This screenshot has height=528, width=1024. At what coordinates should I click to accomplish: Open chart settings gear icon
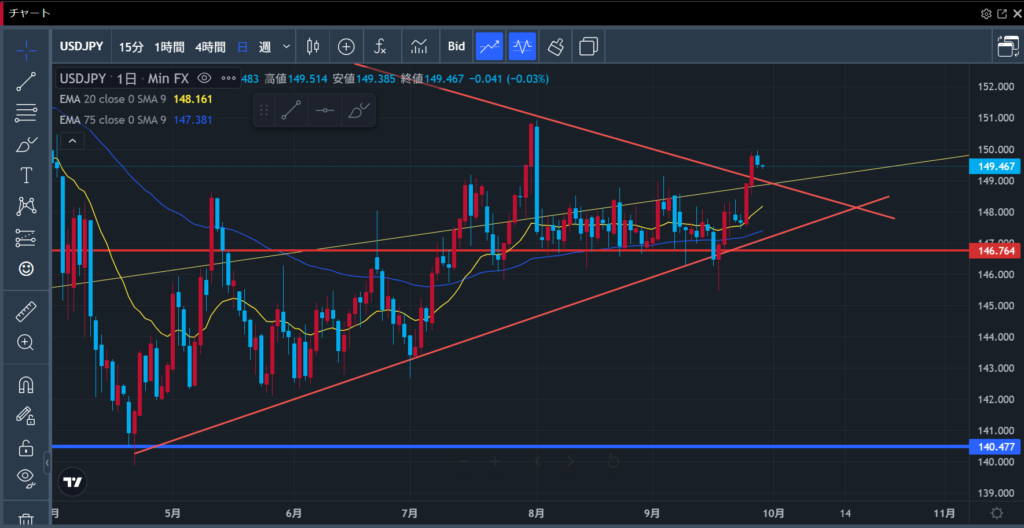click(x=986, y=13)
